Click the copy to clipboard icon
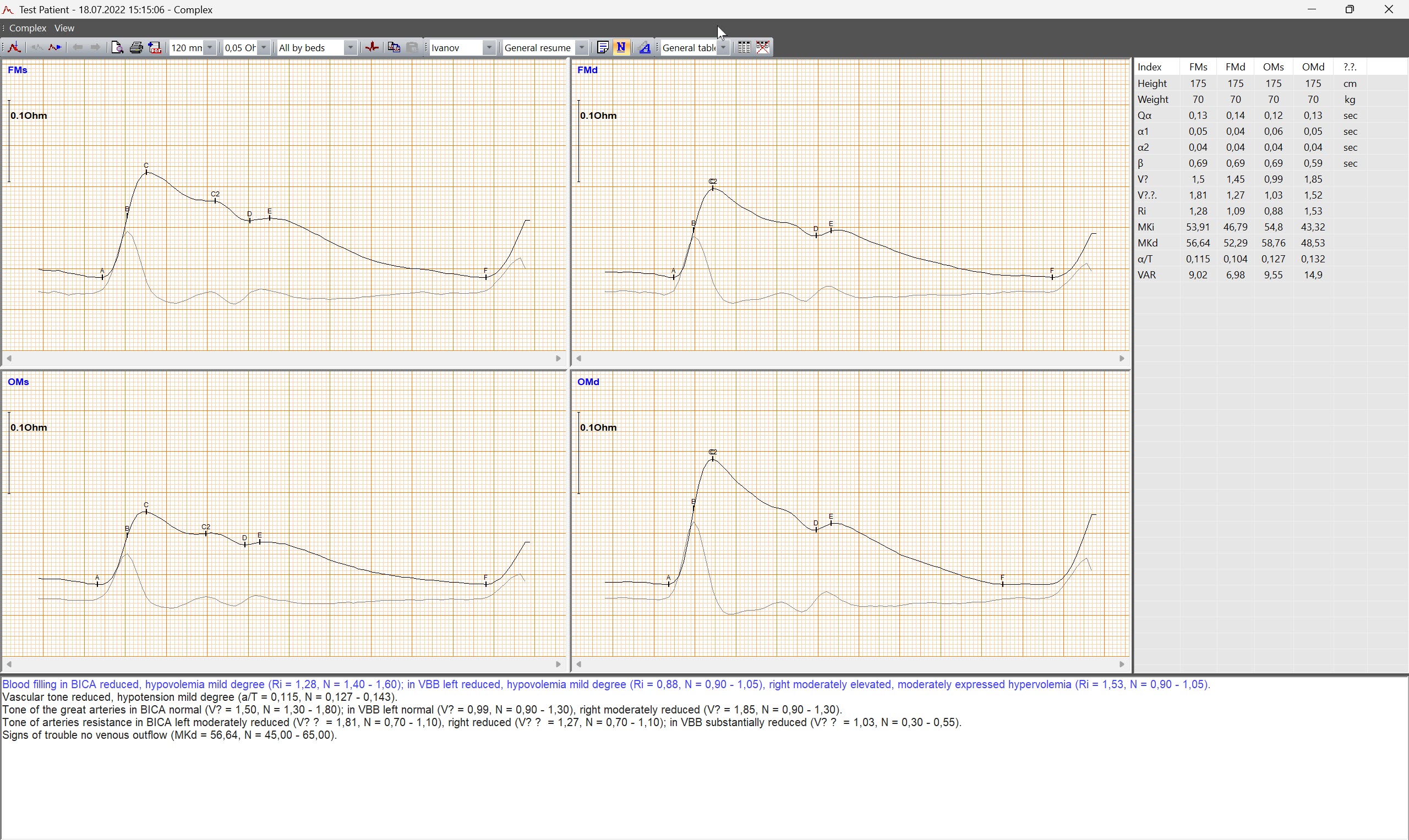This screenshot has height=840, width=1409. click(x=394, y=47)
